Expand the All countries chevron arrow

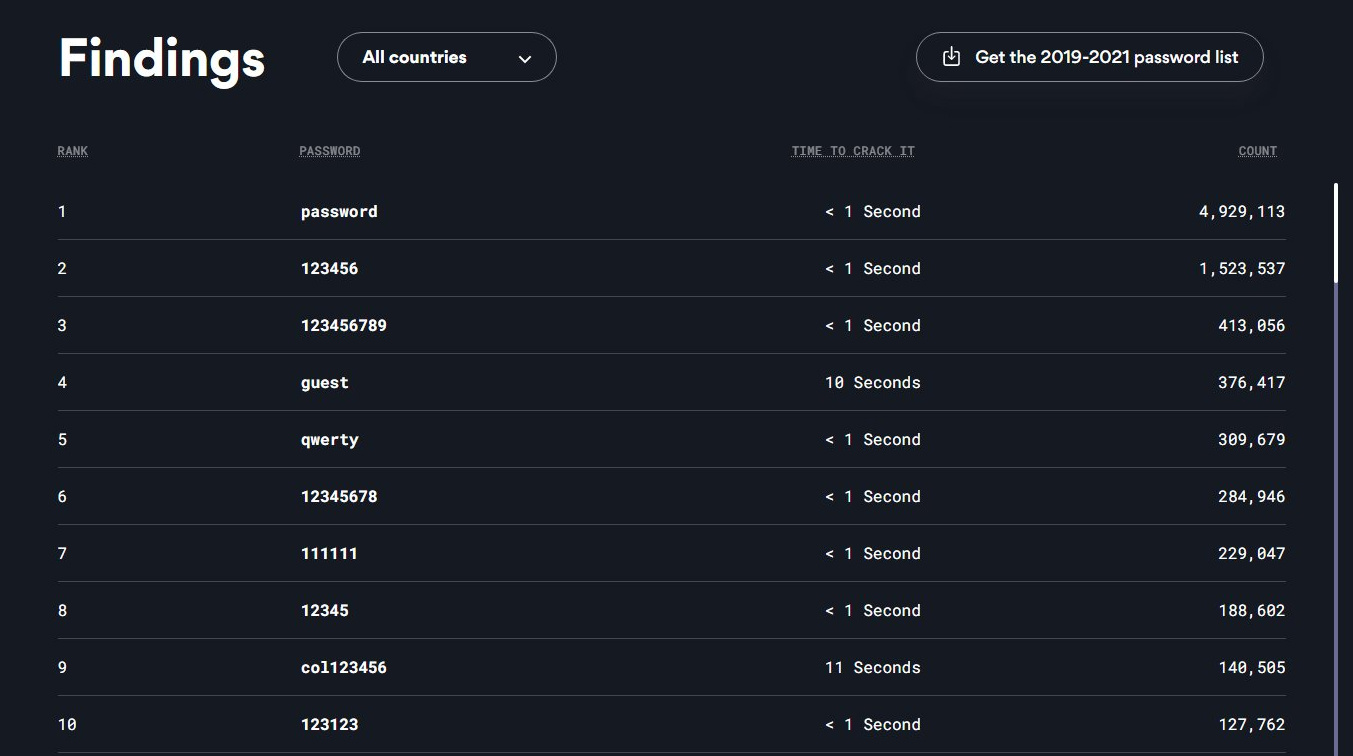pyautogui.click(x=525, y=58)
